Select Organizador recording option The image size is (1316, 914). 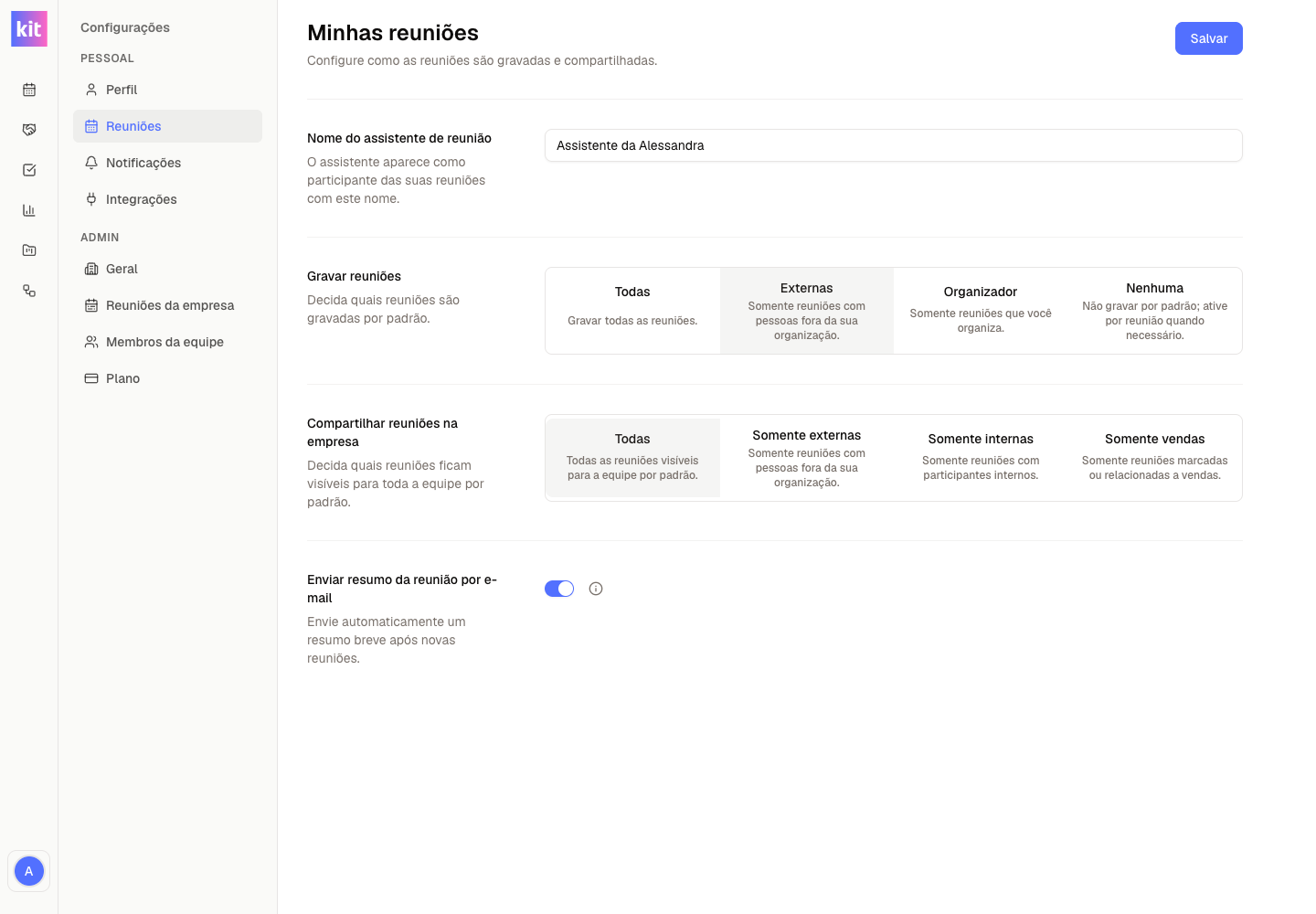tap(981, 311)
